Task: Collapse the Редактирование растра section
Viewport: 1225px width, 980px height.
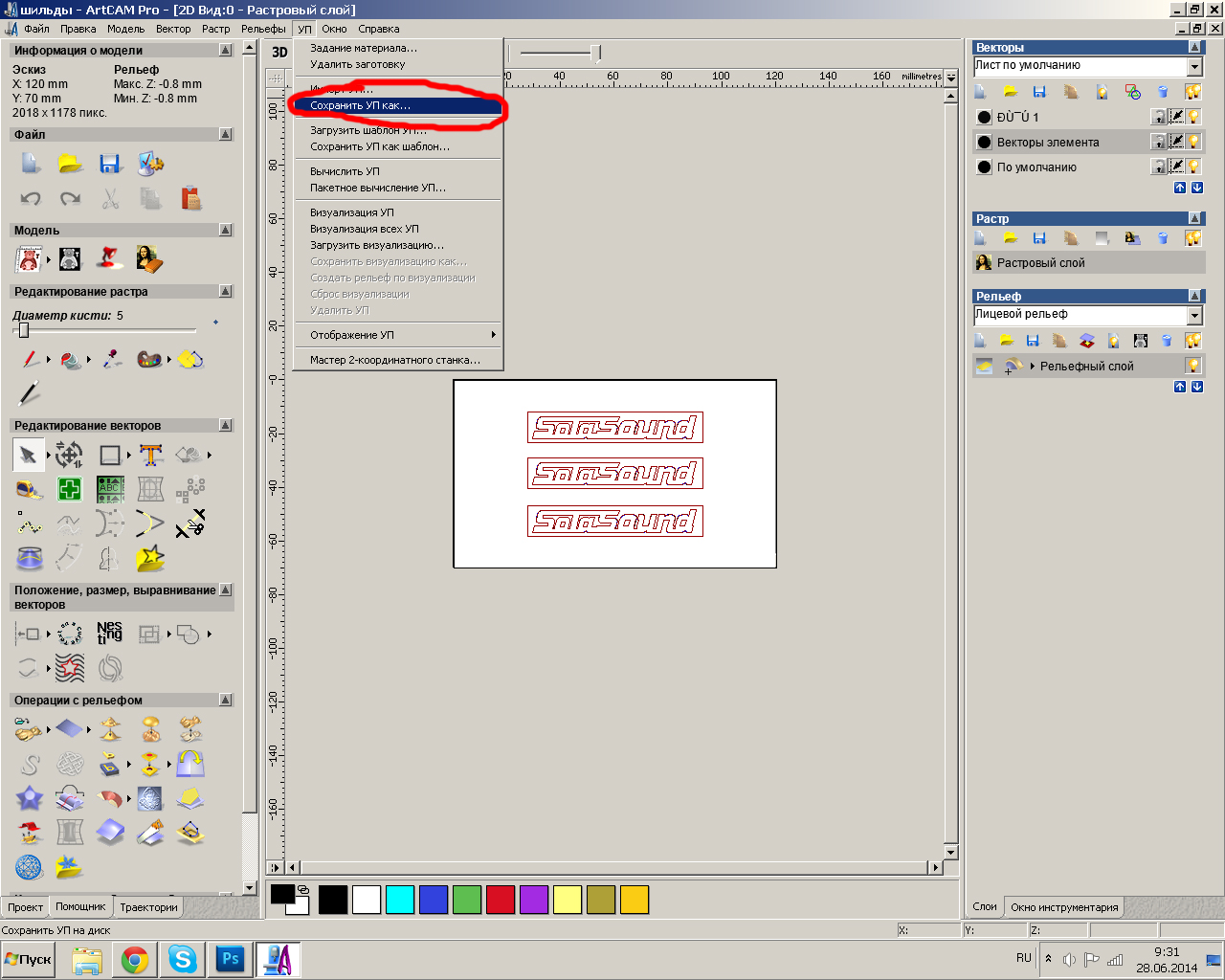Action: point(226,291)
